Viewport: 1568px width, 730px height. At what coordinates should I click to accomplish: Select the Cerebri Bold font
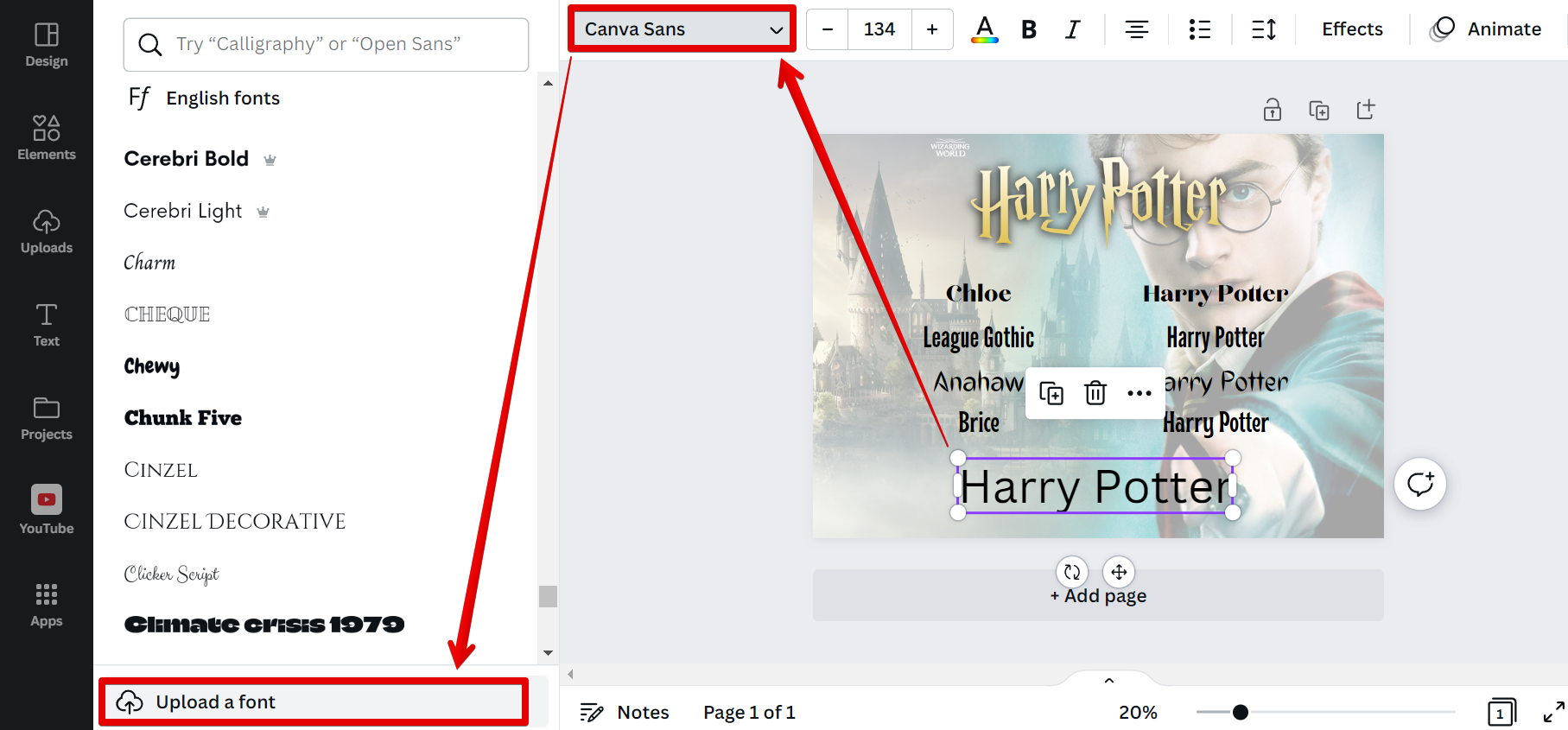pos(186,159)
